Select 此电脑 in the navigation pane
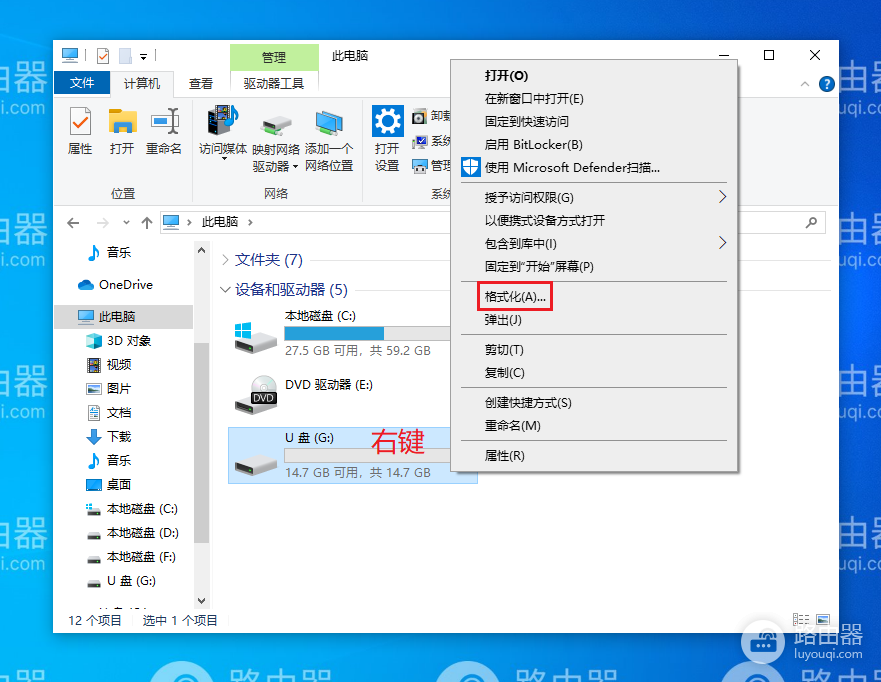 click(x=124, y=317)
